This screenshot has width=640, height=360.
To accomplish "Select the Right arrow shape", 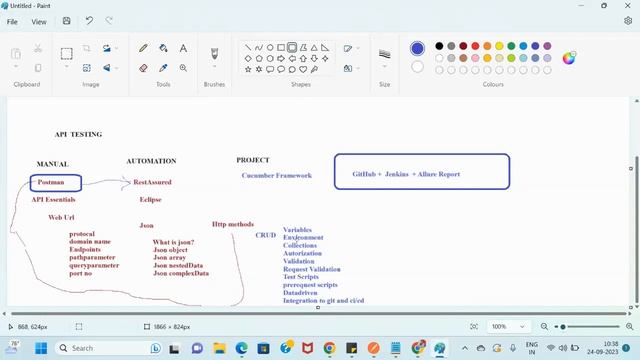I will pyautogui.click(x=281, y=59).
